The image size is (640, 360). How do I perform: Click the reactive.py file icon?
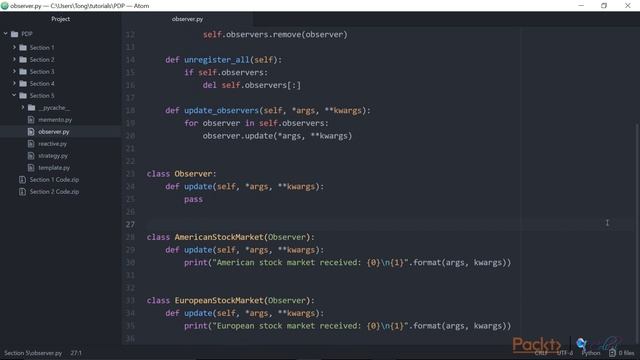pyautogui.click(x=31, y=144)
